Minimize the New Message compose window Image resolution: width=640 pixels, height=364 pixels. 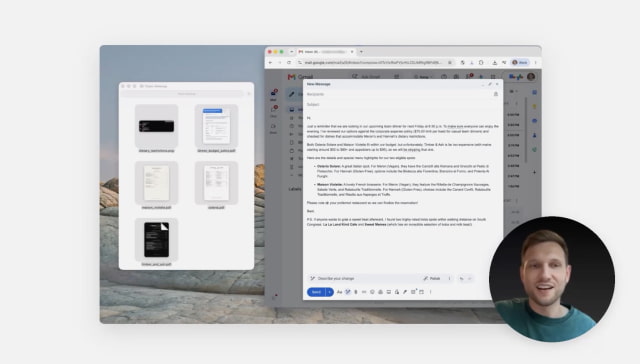[x=483, y=84]
